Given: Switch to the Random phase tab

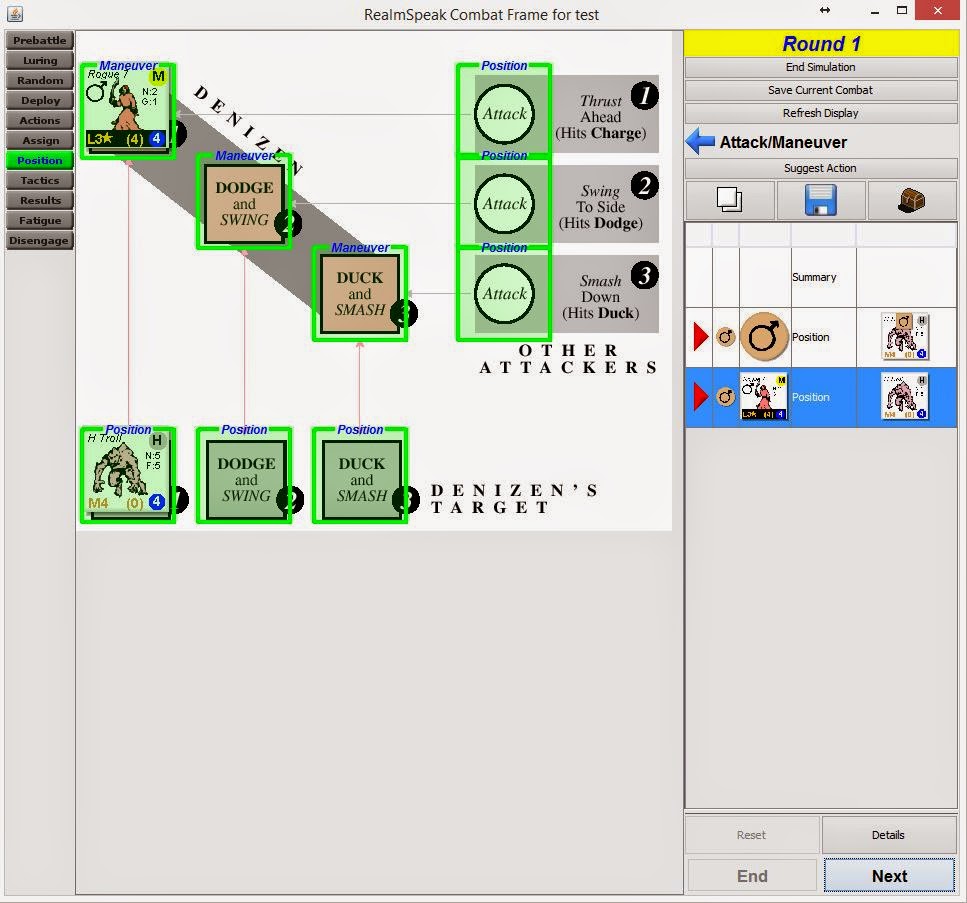Looking at the screenshot, I should [x=39, y=81].
